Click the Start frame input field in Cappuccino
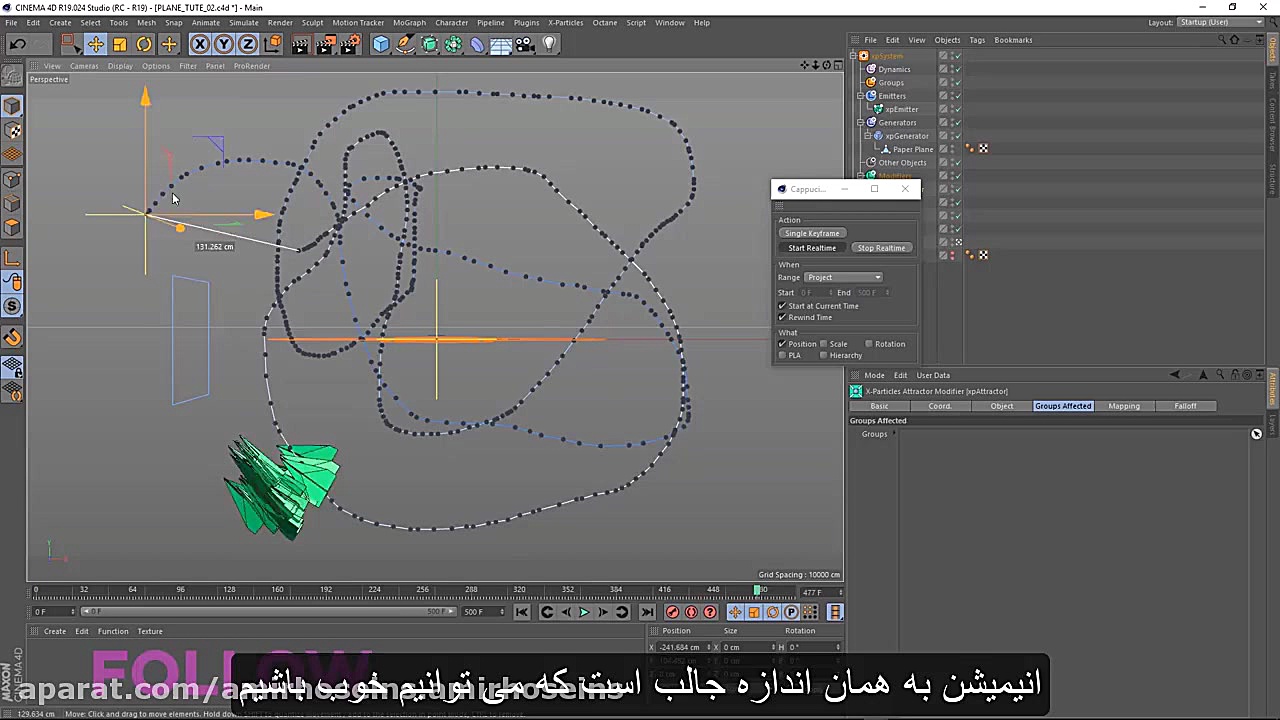1280x720 pixels. (x=812, y=292)
